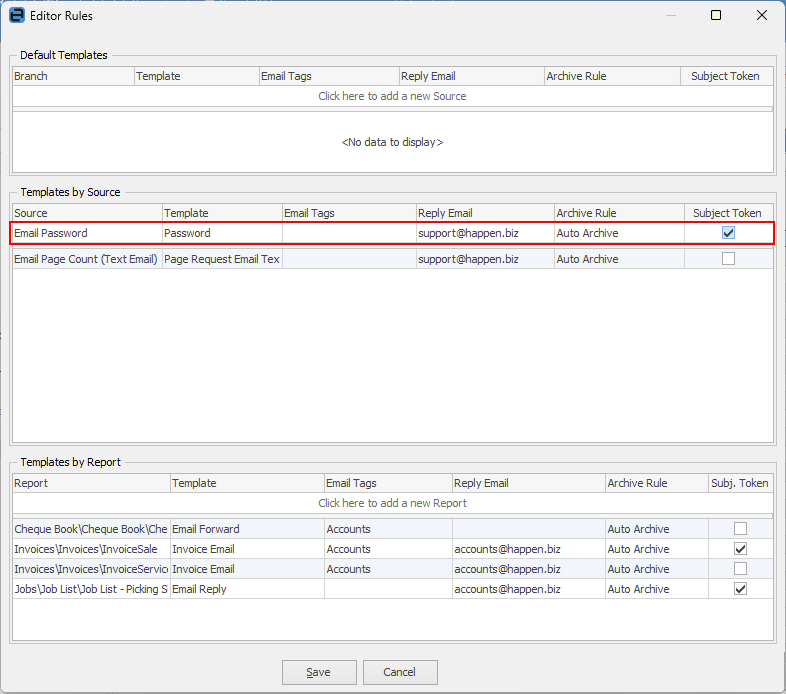Click Template header in Templates by Report
Screen dimensions: 786x694
pos(247,483)
